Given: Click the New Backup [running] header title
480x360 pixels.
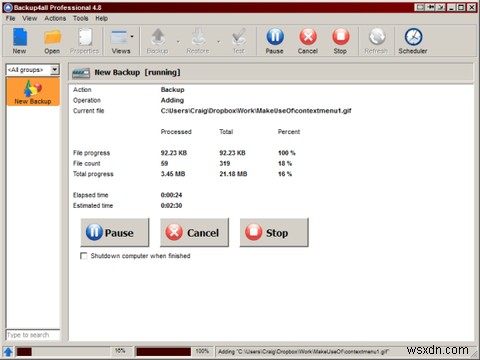Looking at the screenshot, I should pos(137,72).
